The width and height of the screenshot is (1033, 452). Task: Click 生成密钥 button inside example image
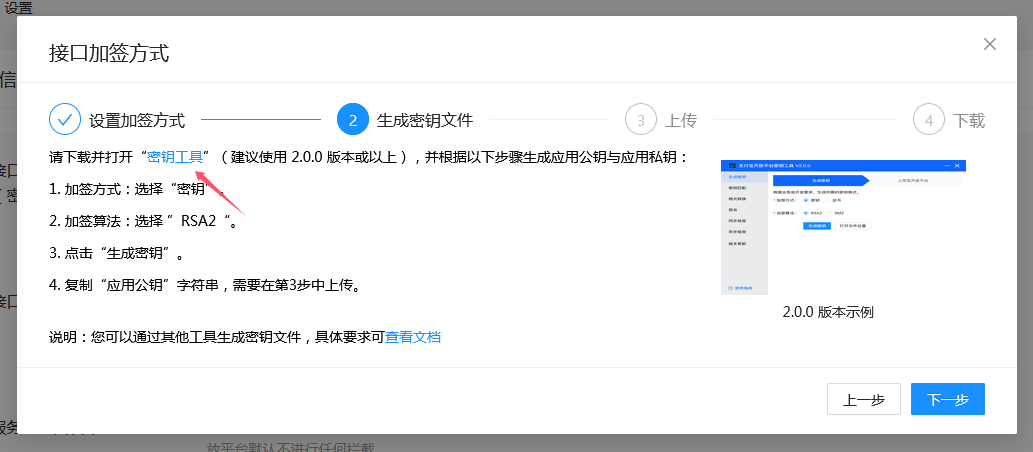(819, 226)
